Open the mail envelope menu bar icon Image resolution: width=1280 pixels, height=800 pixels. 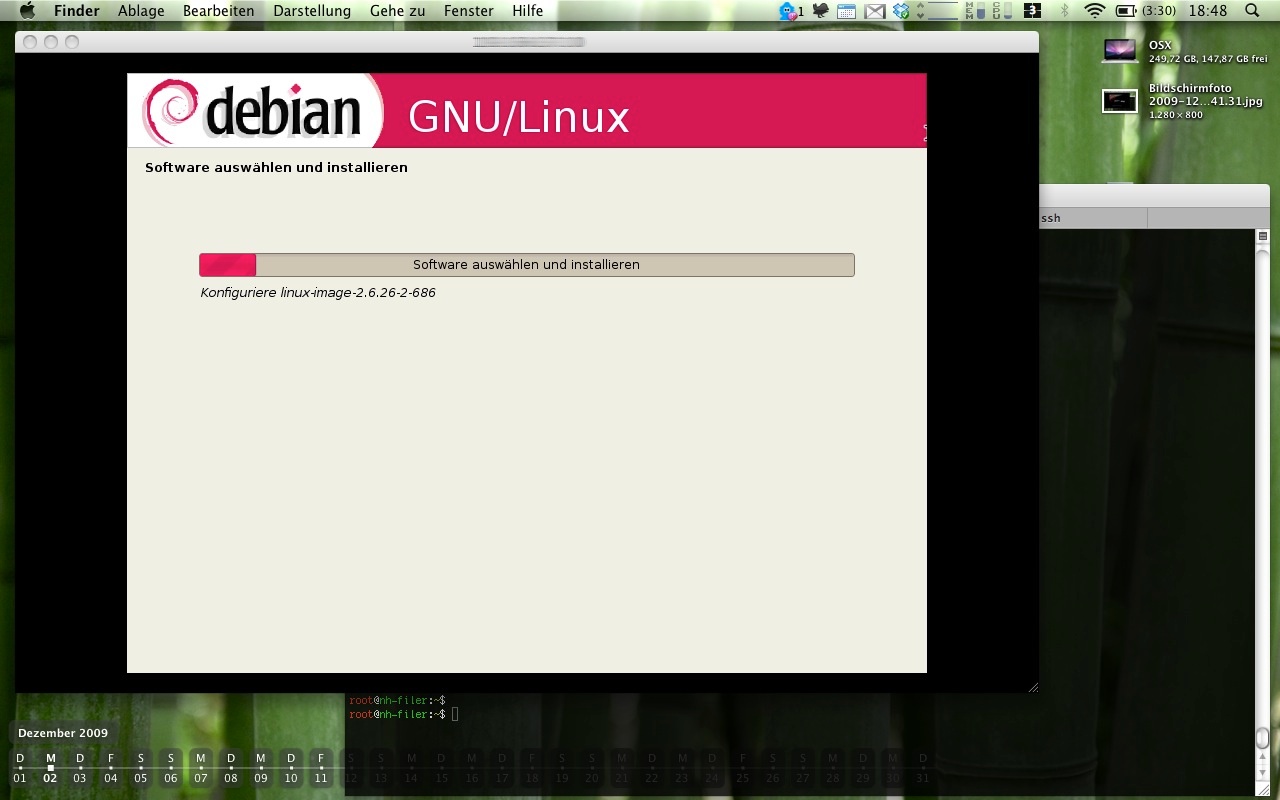(x=875, y=11)
